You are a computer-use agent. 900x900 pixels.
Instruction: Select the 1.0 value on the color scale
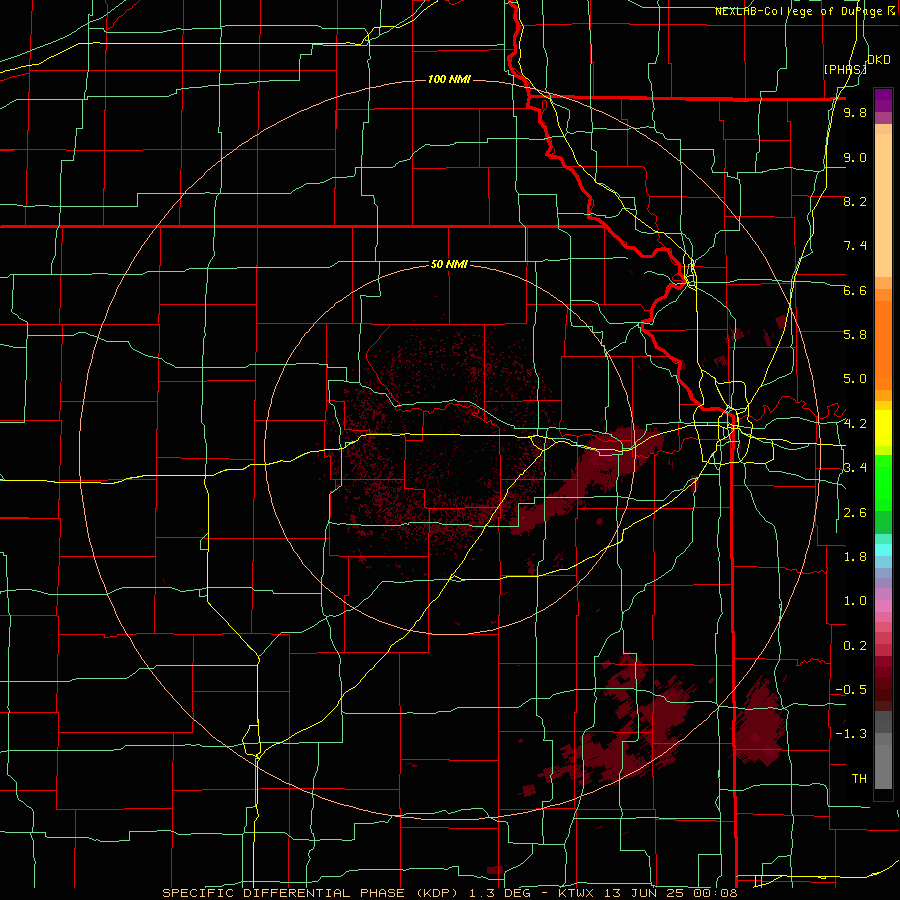pyautogui.click(x=855, y=600)
